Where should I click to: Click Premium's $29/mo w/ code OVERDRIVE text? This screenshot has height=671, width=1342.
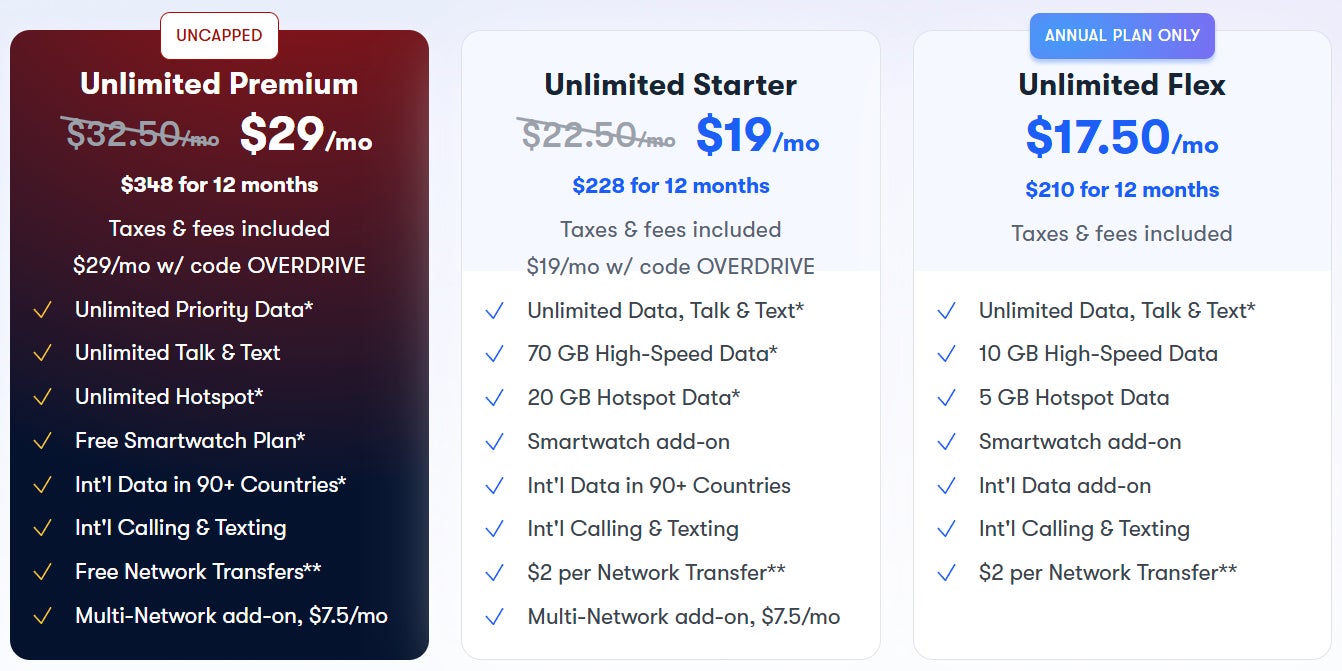[219, 266]
